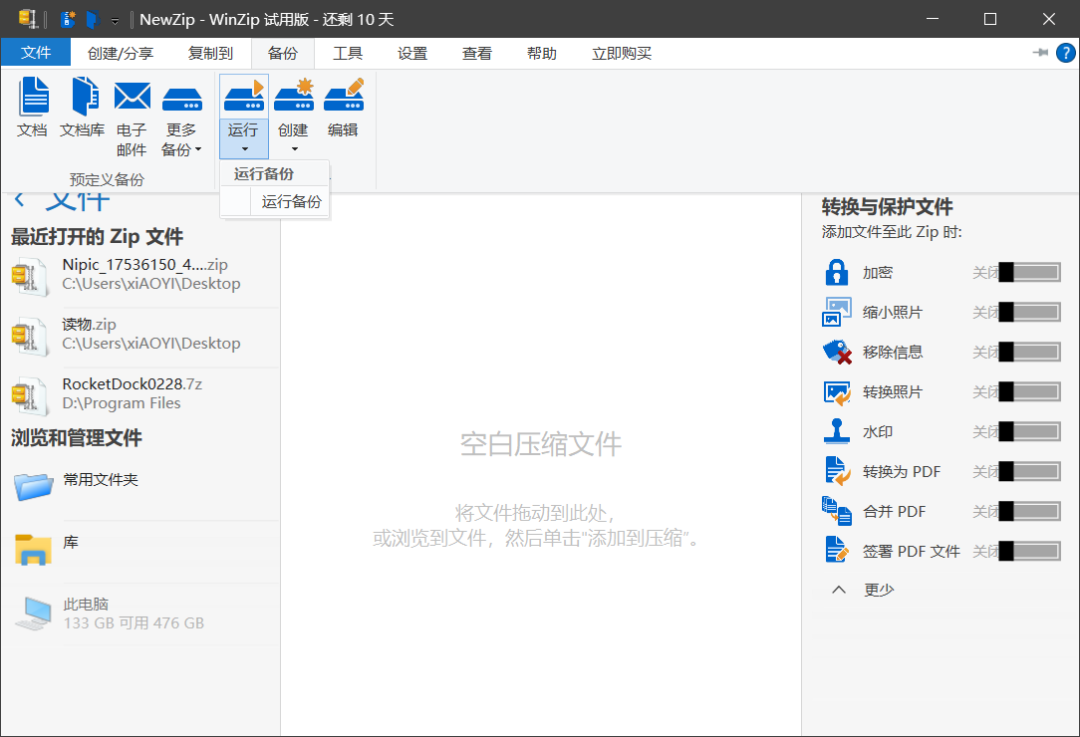Open the recent file 读物.zip
Viewport: 1080px width, 737px height.
click(x=89, y=324)
